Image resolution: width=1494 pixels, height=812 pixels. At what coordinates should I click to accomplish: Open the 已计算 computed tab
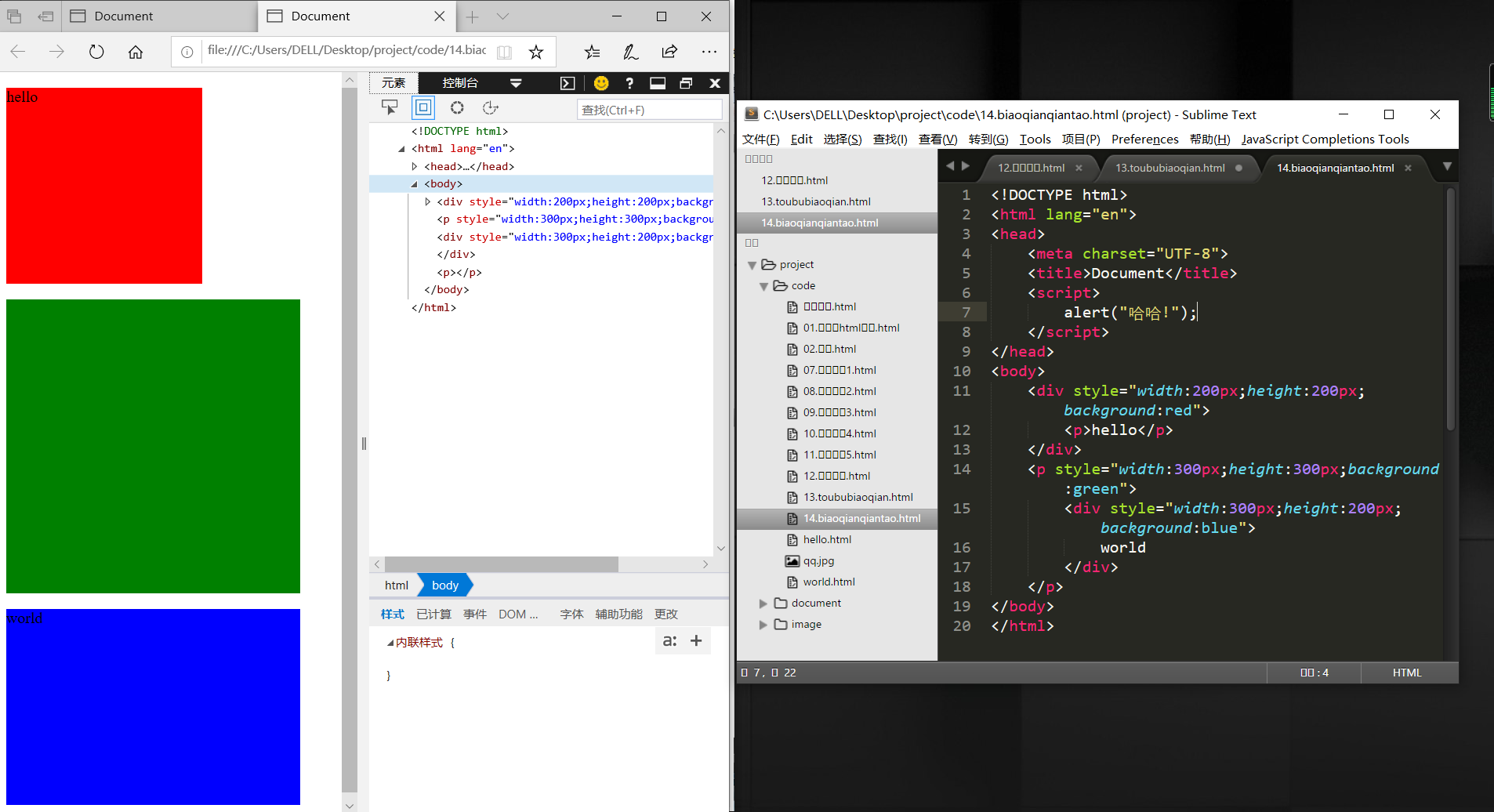pyautogui.click(x=433, y=614)
